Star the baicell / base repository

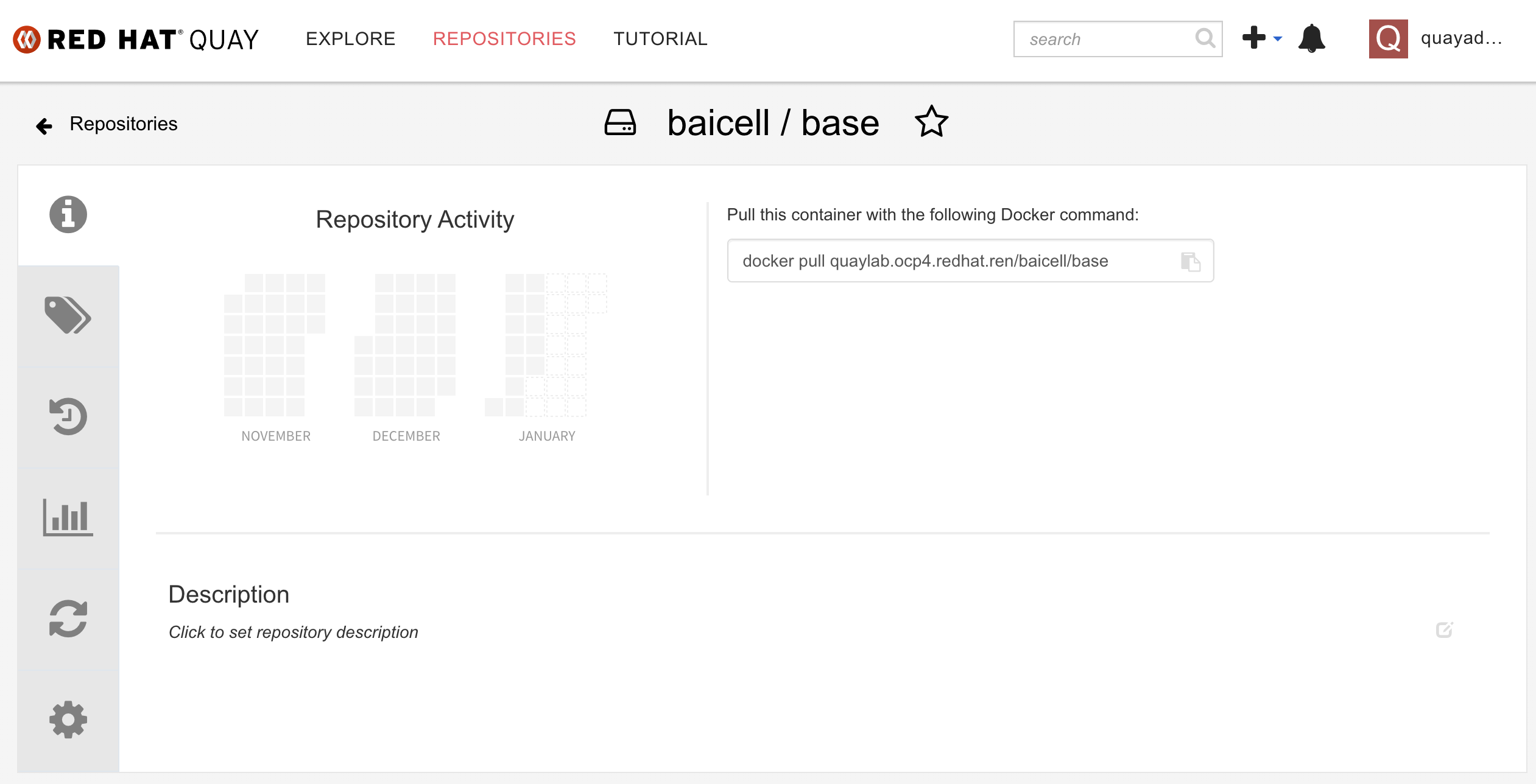coord(931,122)
